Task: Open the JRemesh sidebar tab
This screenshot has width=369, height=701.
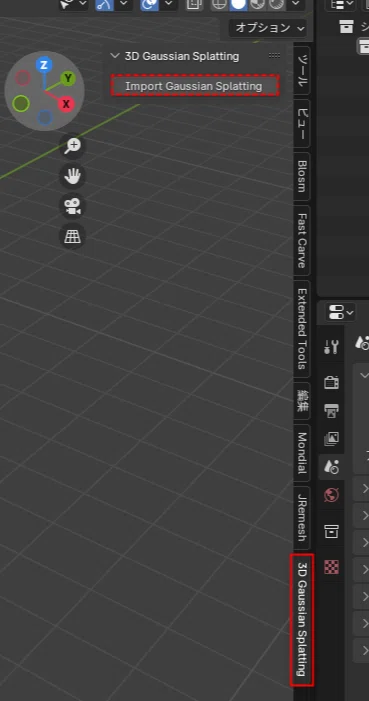Action: 302,517
